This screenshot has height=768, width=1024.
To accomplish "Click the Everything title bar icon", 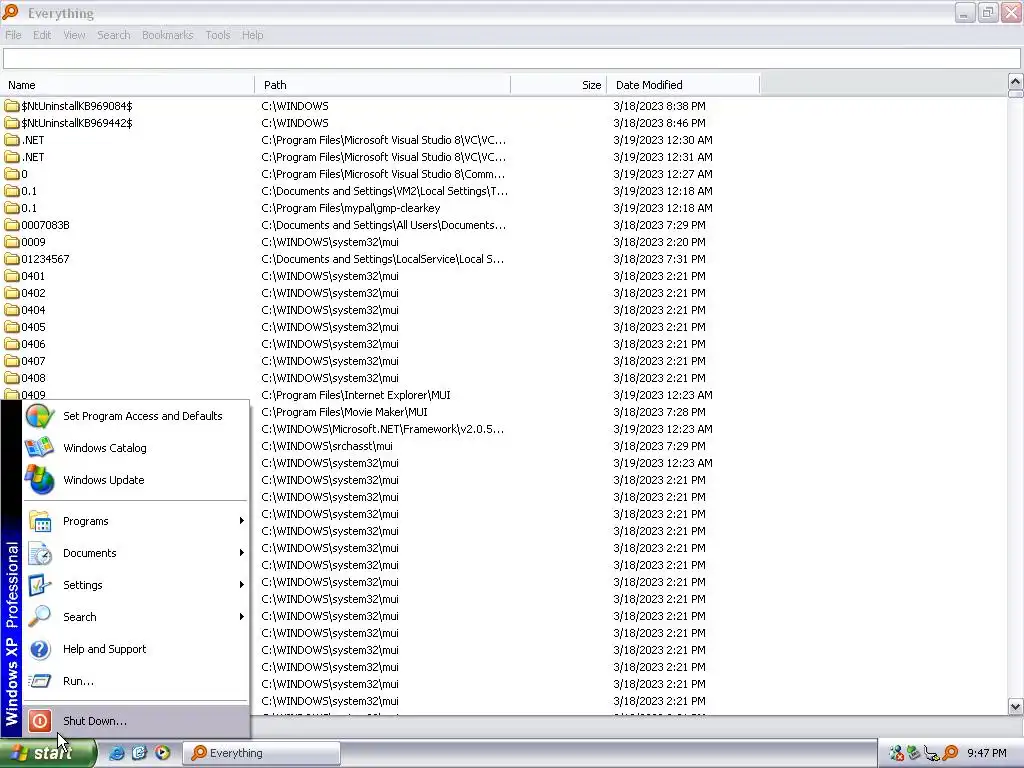I will coord(10,12).
